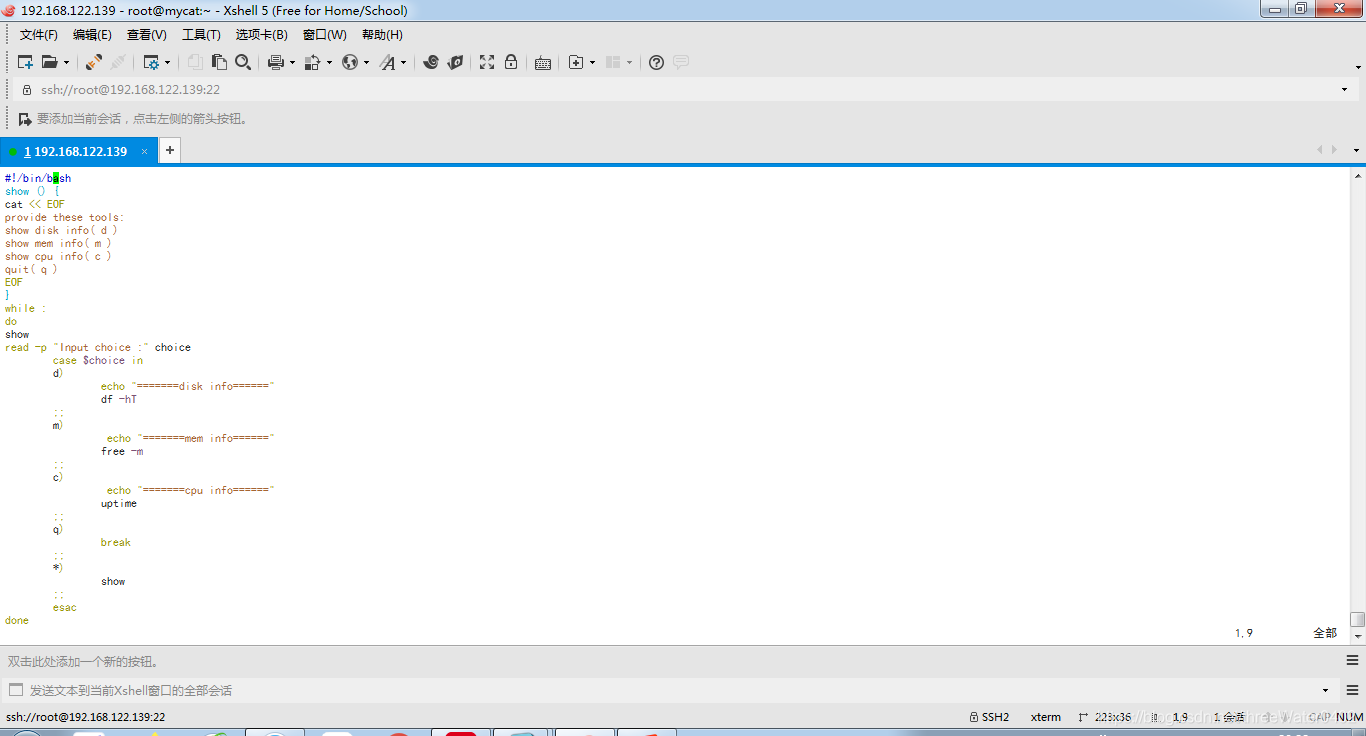Click the Help question mark icon
This screenshot has width=1366, height=736.
pyautogui.click(x=656, y=62)
